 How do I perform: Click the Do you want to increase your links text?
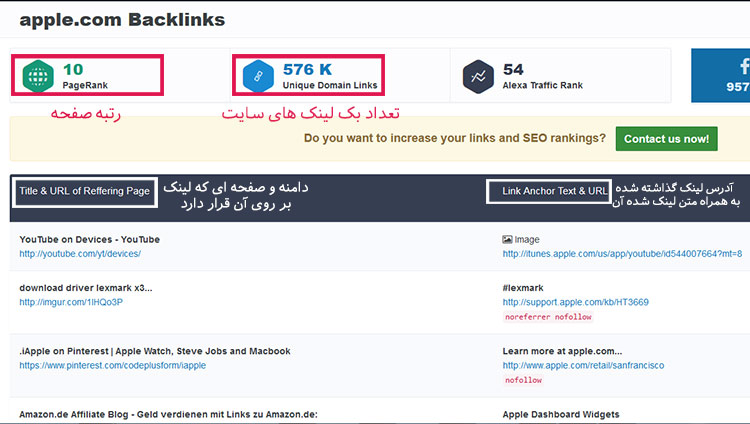click(454, 138)
